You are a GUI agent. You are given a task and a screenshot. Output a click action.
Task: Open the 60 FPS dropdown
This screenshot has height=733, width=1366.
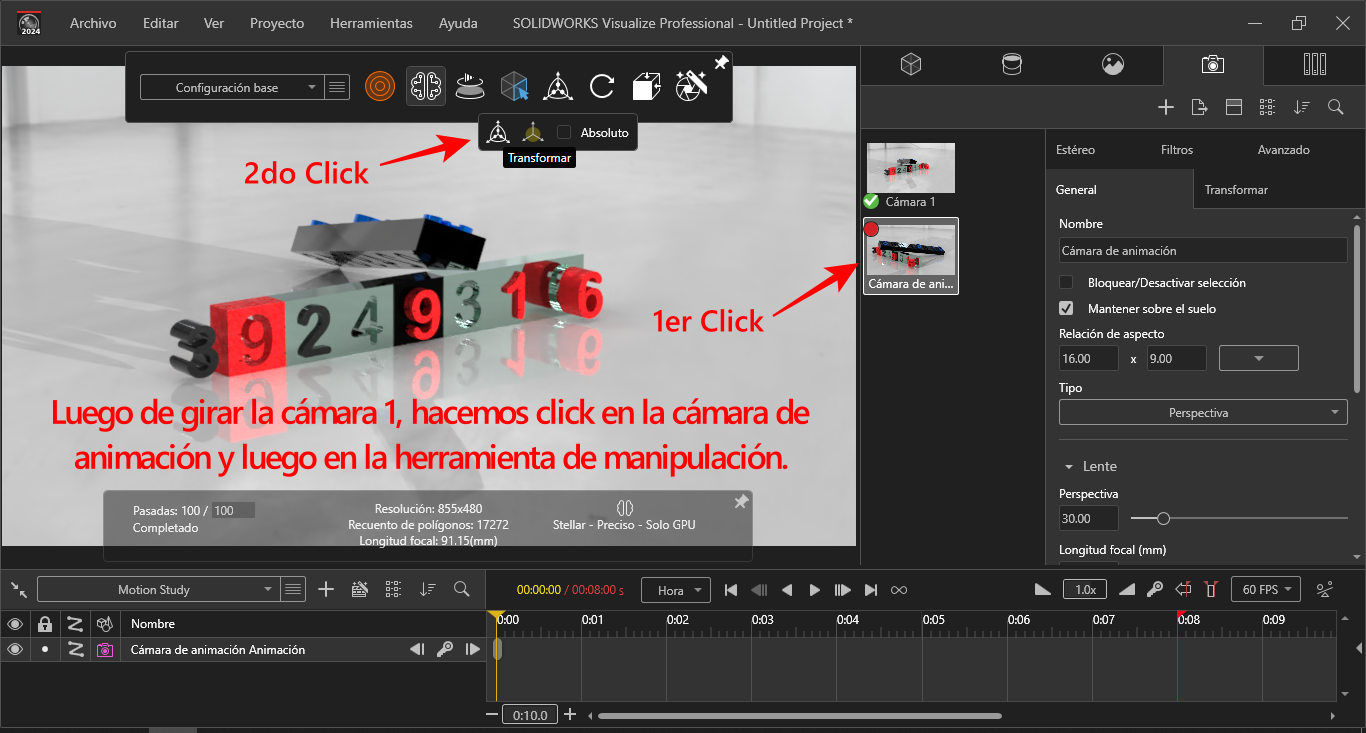pyautogui.click(x=1266, y=590)
